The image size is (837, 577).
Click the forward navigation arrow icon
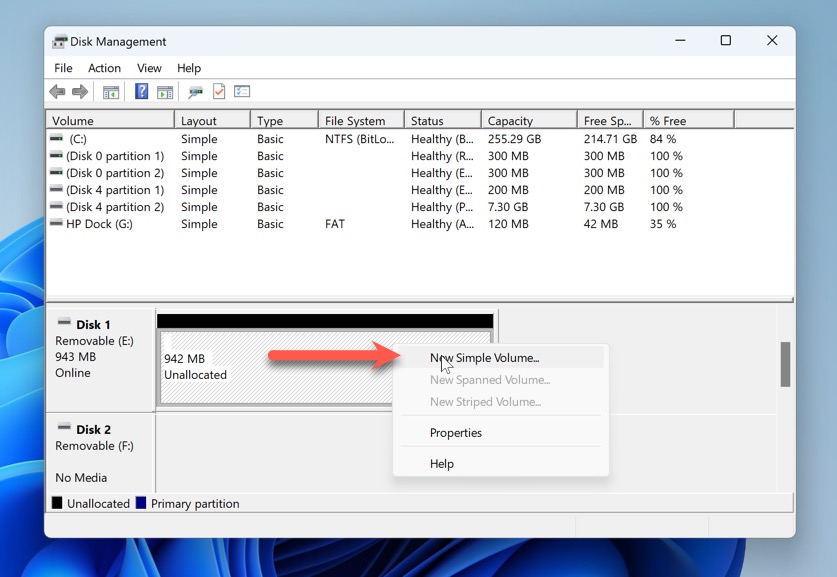(79, 91)
